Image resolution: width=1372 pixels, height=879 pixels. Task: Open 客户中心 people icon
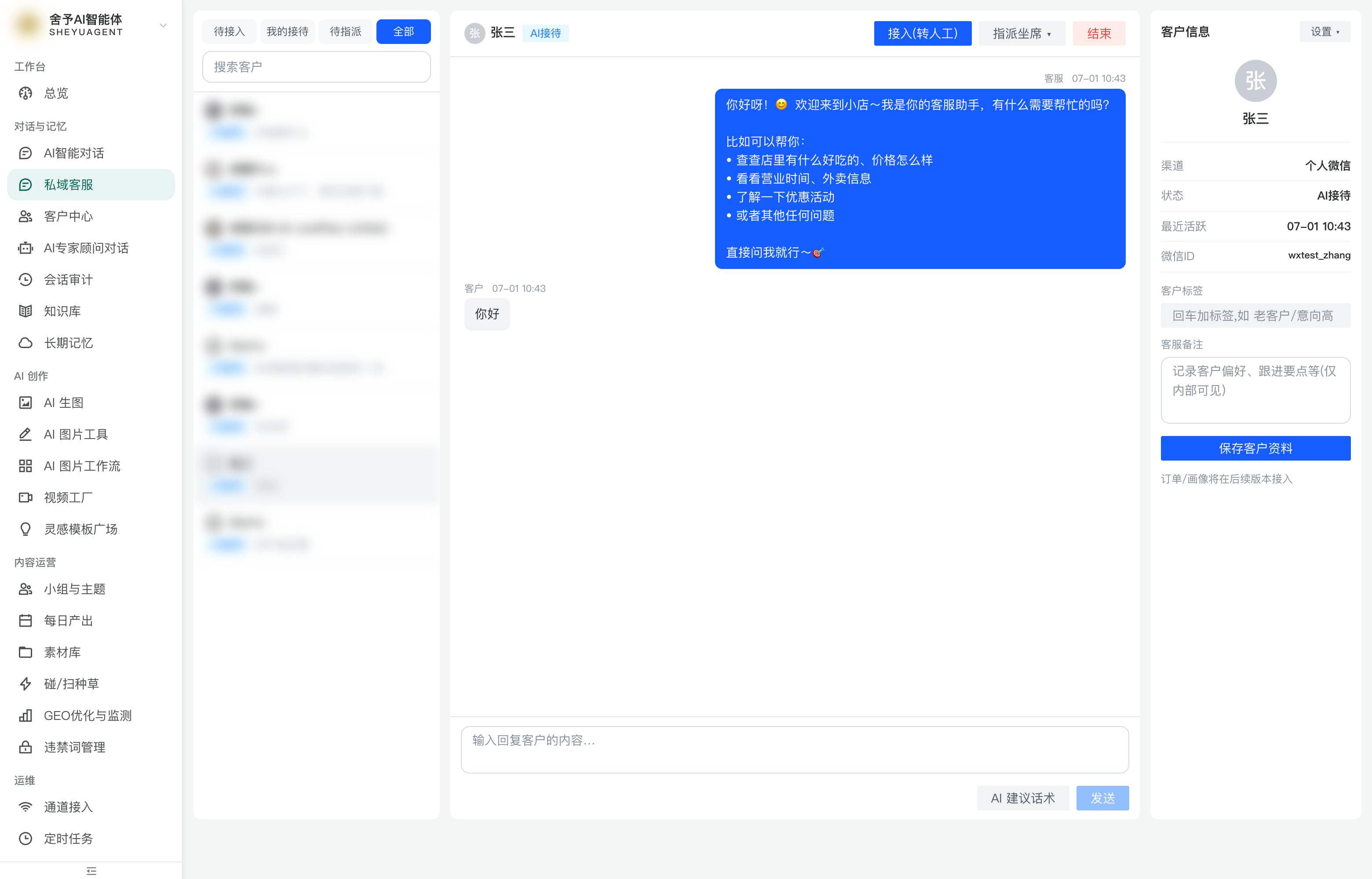point(25,216)
